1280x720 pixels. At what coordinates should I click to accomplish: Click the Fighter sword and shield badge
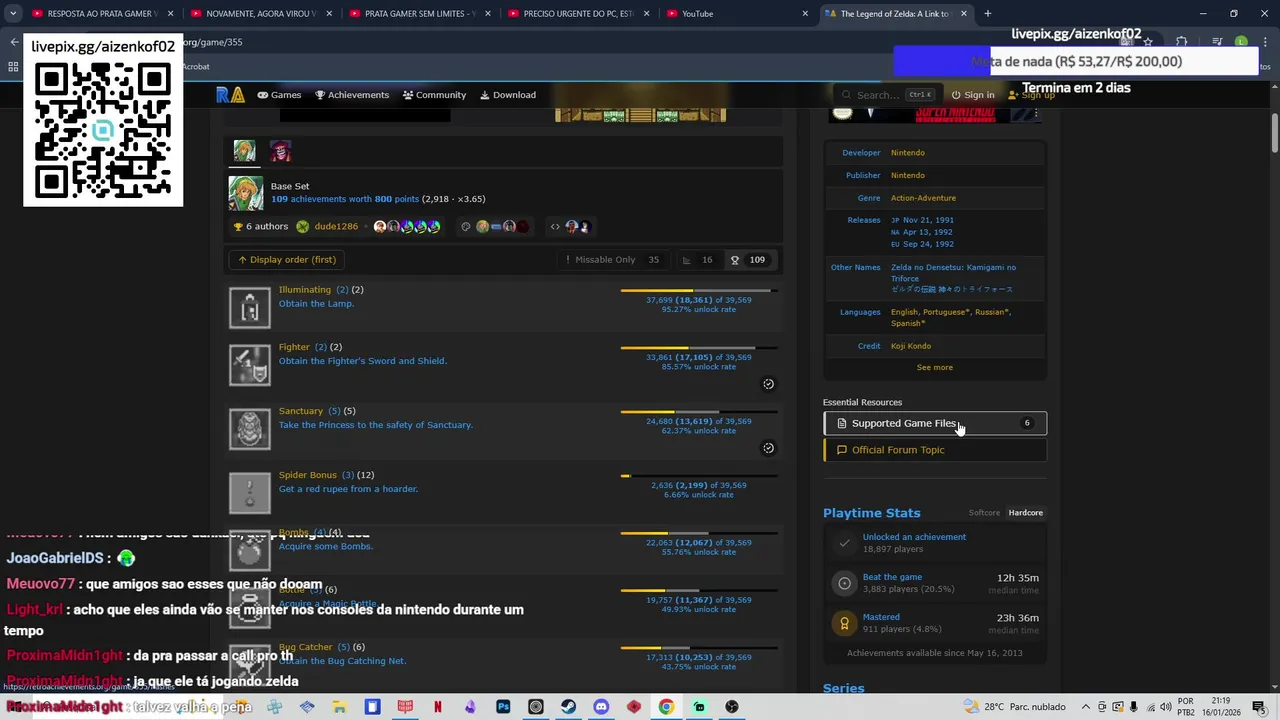tap(249, 366)
